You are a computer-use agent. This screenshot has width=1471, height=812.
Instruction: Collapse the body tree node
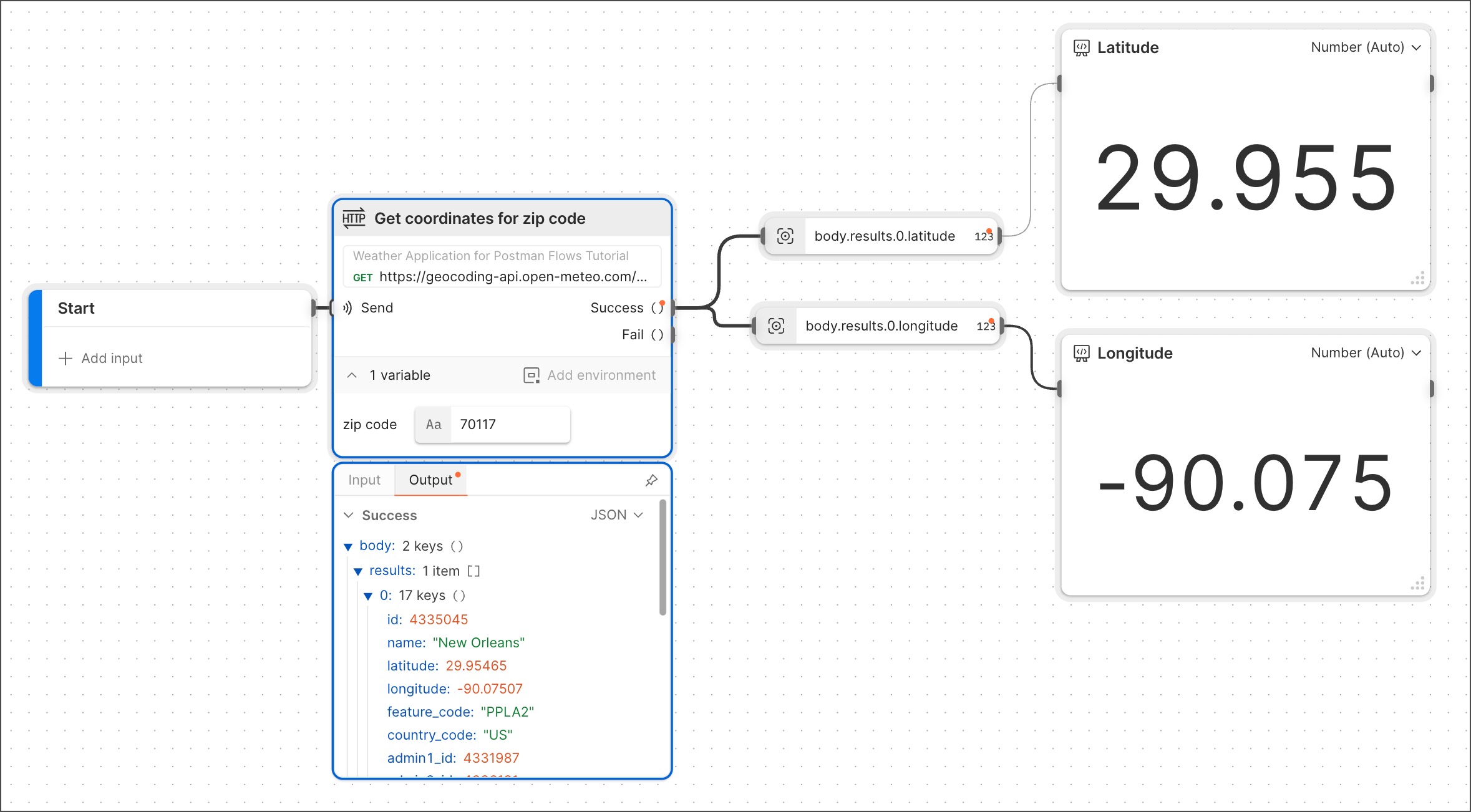(348, 547)
